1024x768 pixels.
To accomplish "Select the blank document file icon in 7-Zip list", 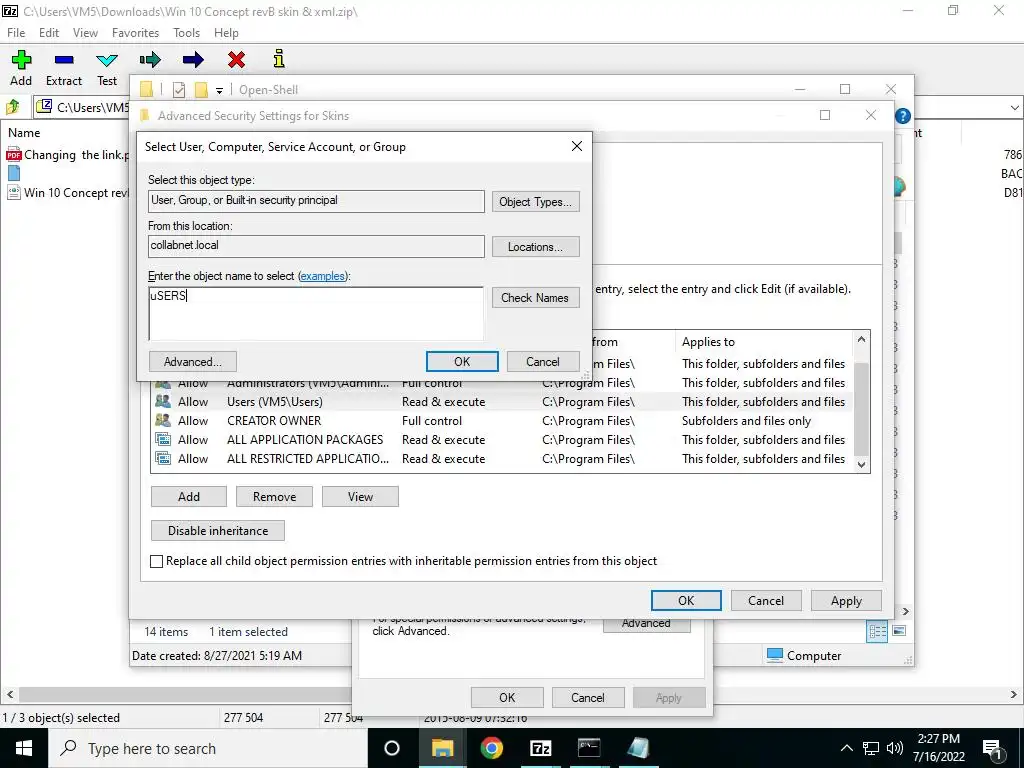I will 14,173.
